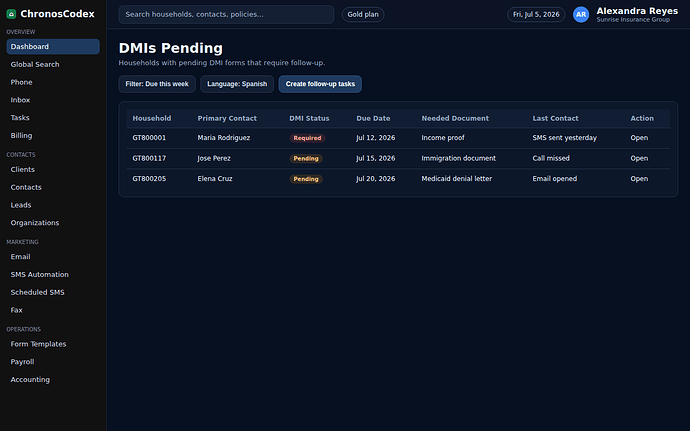
Task: Click the Action column header
Action: pos(642,118)
